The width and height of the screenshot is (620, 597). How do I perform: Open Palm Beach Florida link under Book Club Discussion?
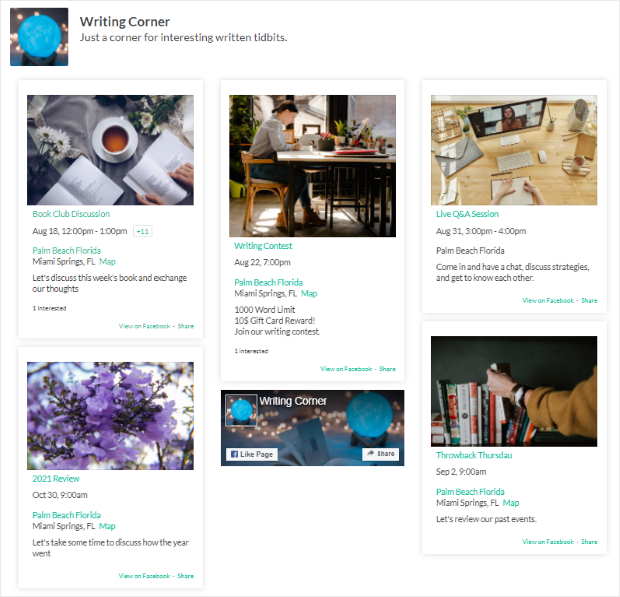[x=66, y=251]
